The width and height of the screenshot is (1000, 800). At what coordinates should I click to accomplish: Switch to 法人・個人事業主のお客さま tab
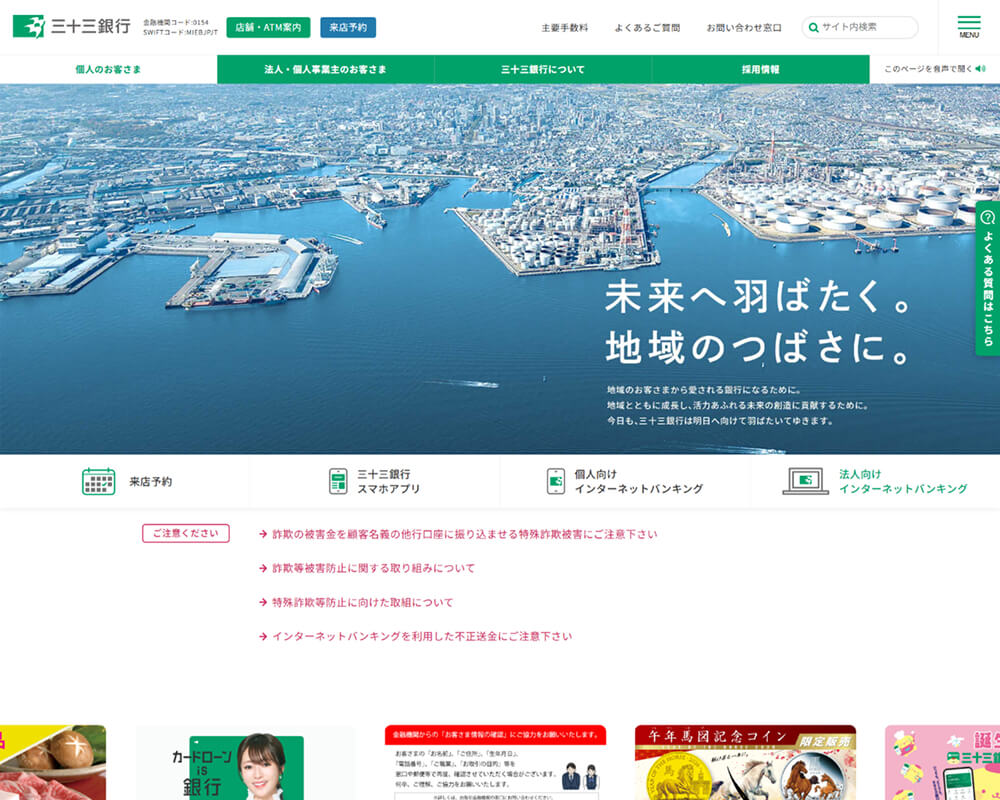325,69
